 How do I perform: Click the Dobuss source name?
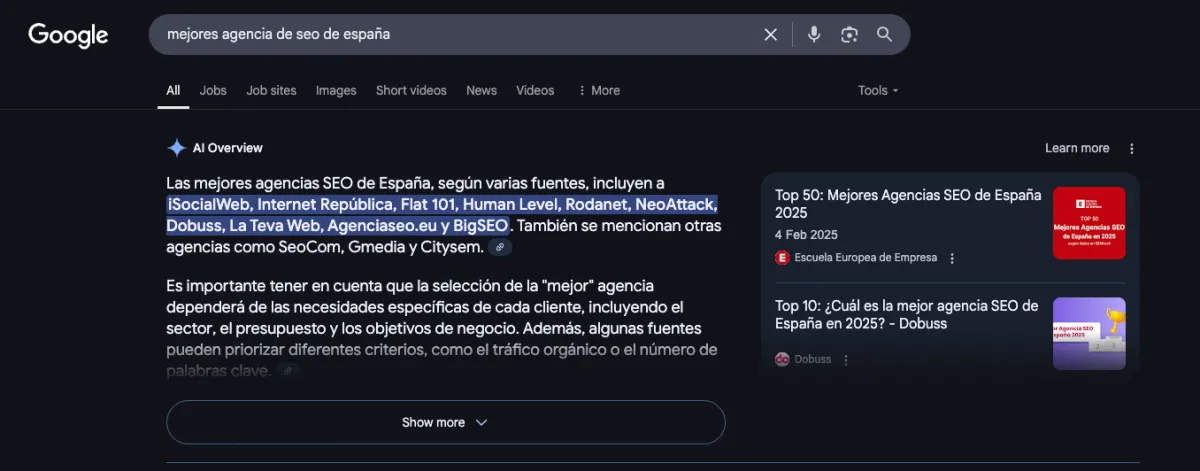813,359
